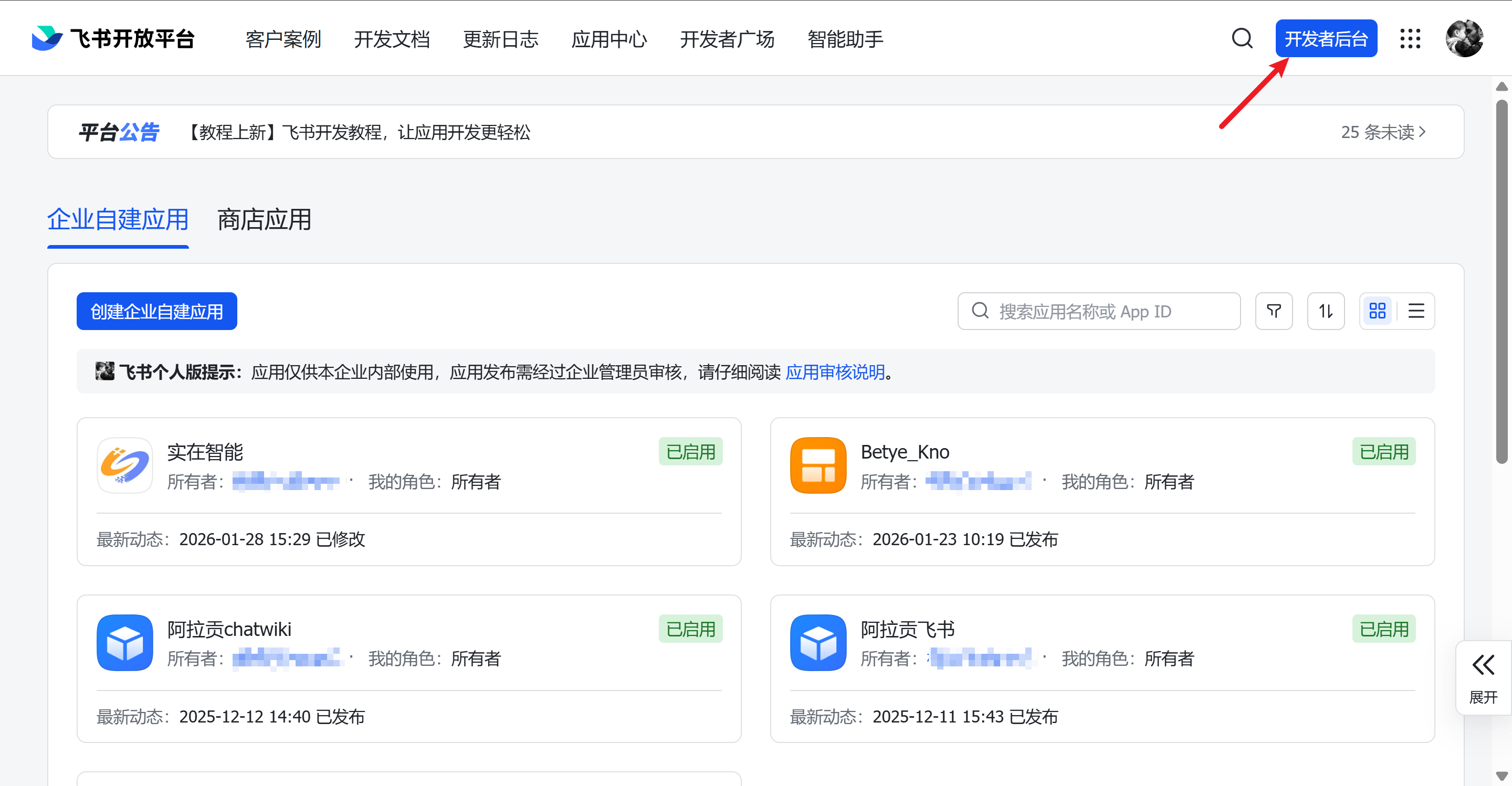
Task: Switch to 商店应用 tab
Action: [264, 220]
